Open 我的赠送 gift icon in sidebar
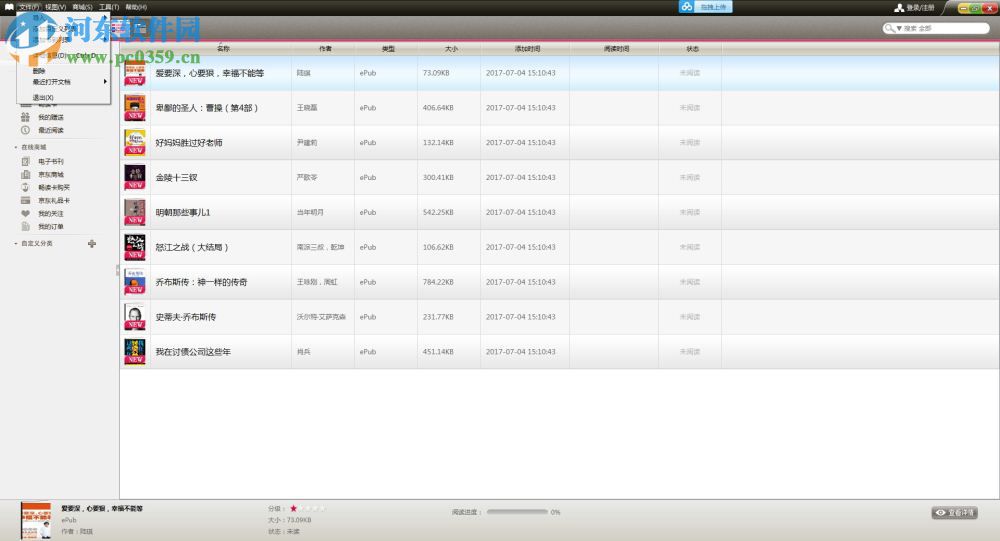This screenshot has height=541, width=1000. click(x=26, y=117)
